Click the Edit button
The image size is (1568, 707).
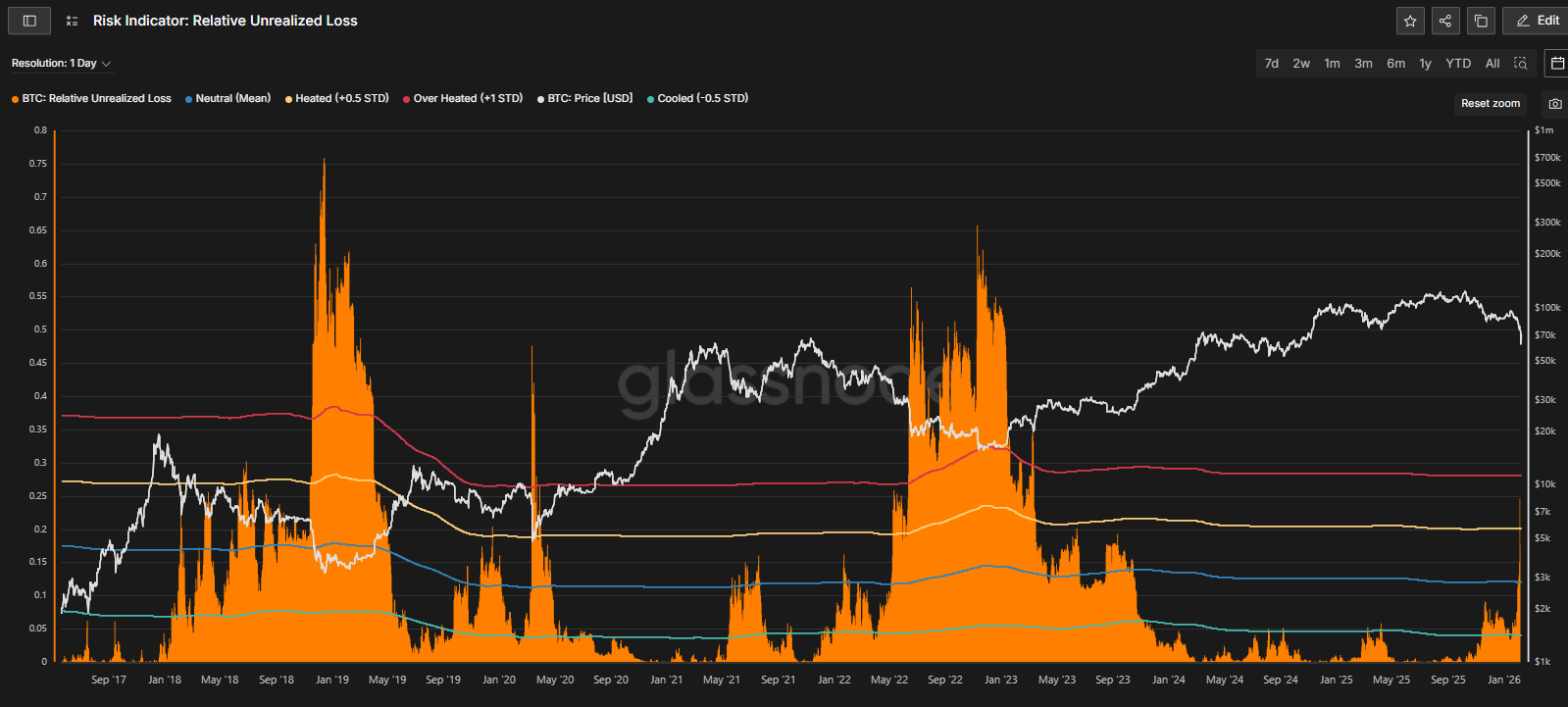pyautogui.click(x=1538, y=21)
